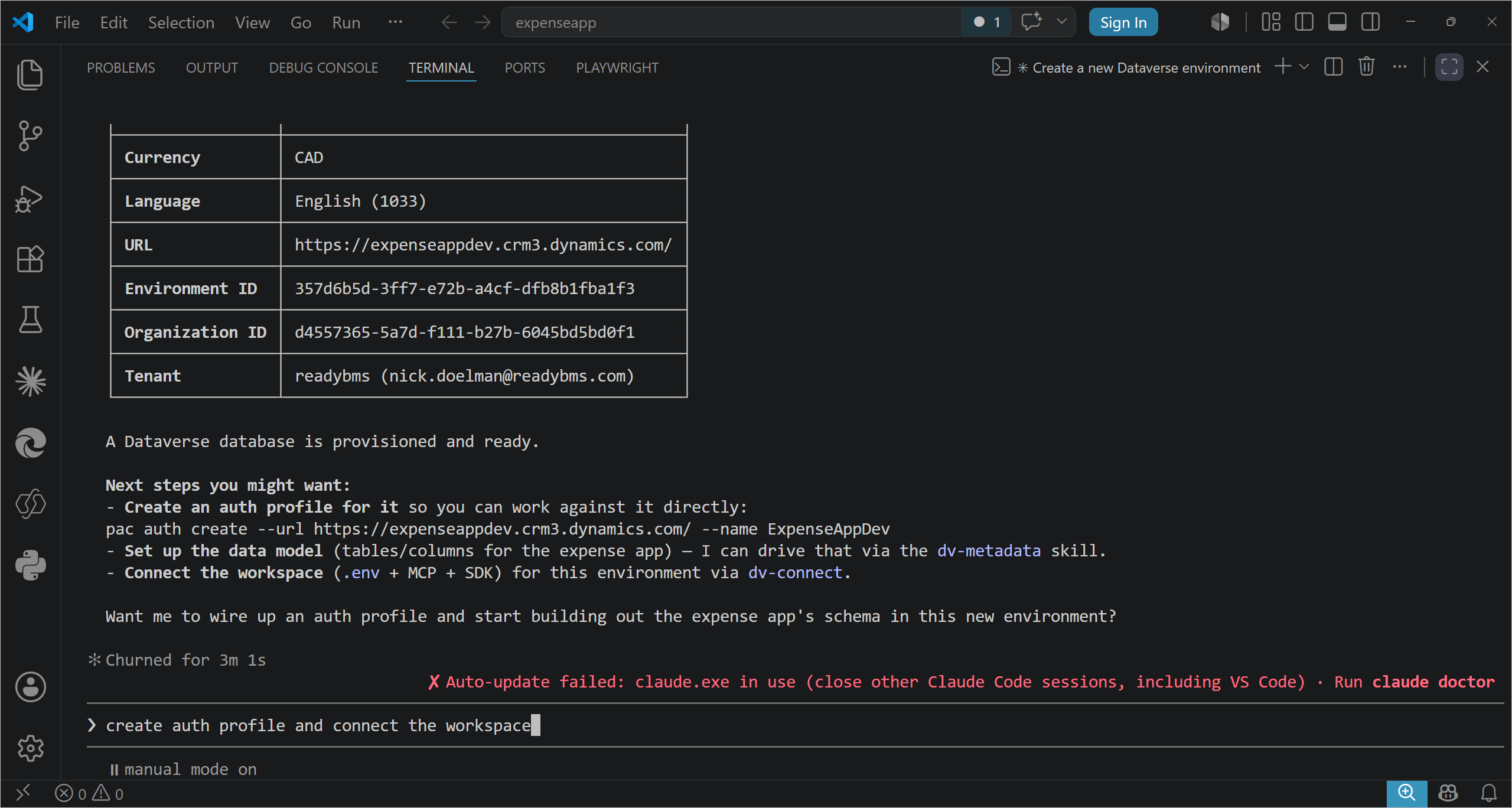Click the VS Code logo icon
Screen dimensions: 1512x808
pos(23,22)
